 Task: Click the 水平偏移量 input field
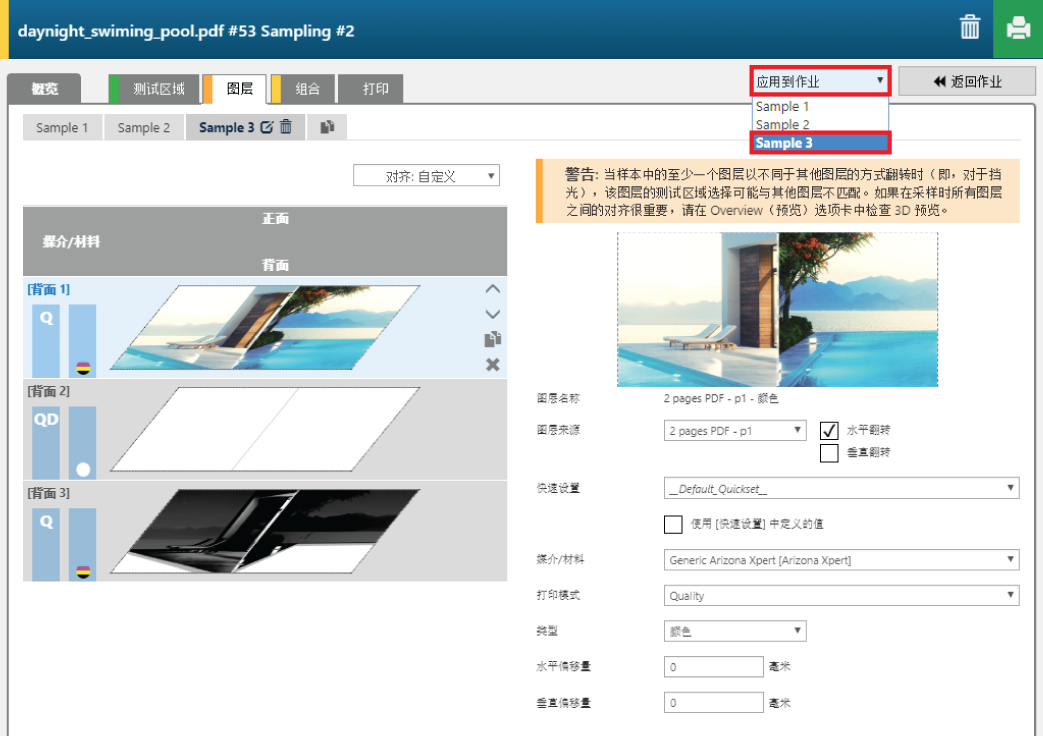[x=713, y=667]
